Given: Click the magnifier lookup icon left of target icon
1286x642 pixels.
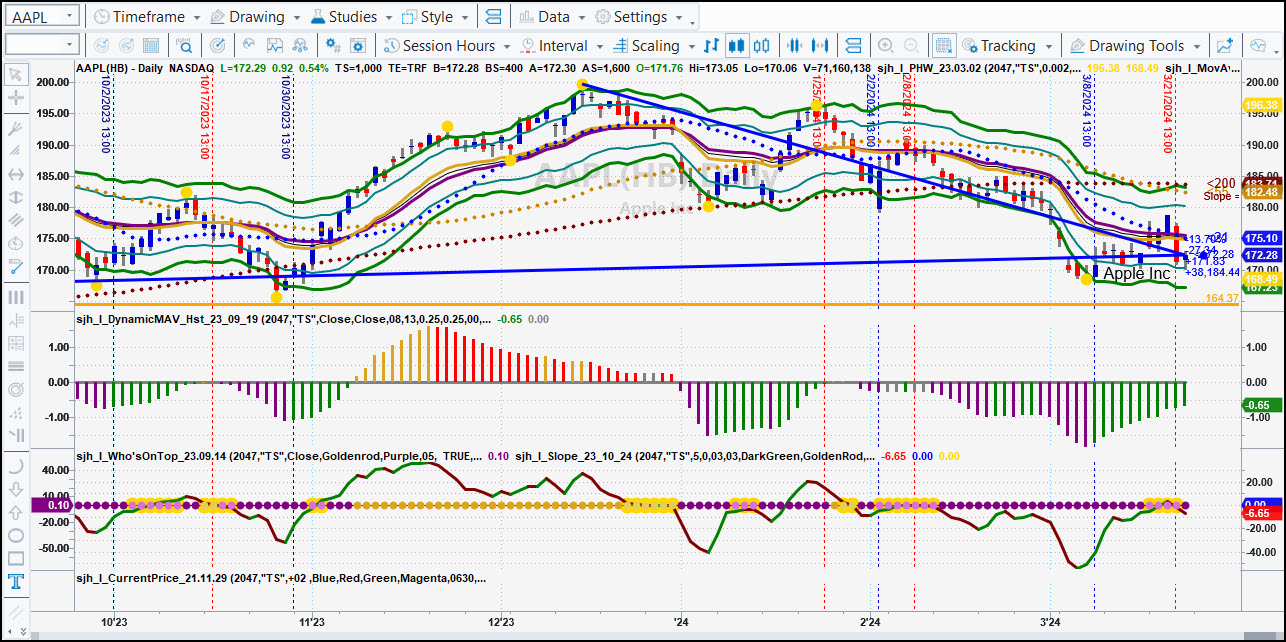Looking at the screenshot, I should point(186,46).
